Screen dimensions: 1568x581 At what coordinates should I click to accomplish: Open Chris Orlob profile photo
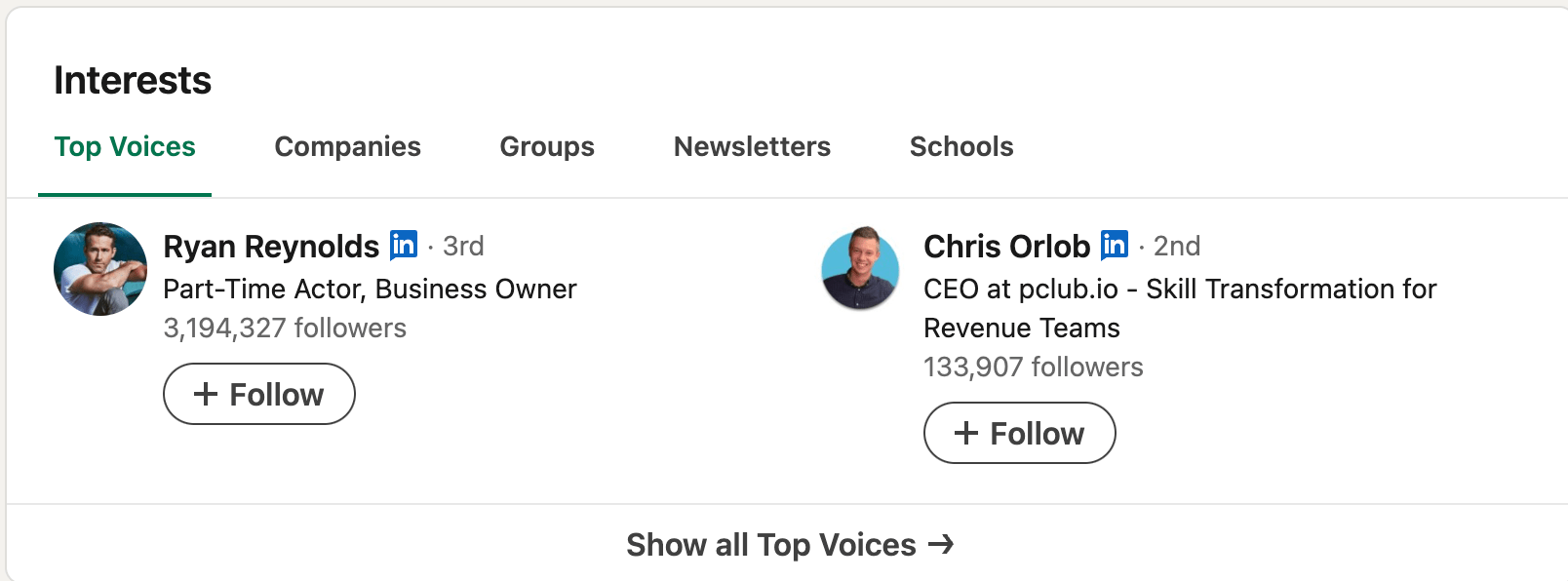[x=860, y=269]
